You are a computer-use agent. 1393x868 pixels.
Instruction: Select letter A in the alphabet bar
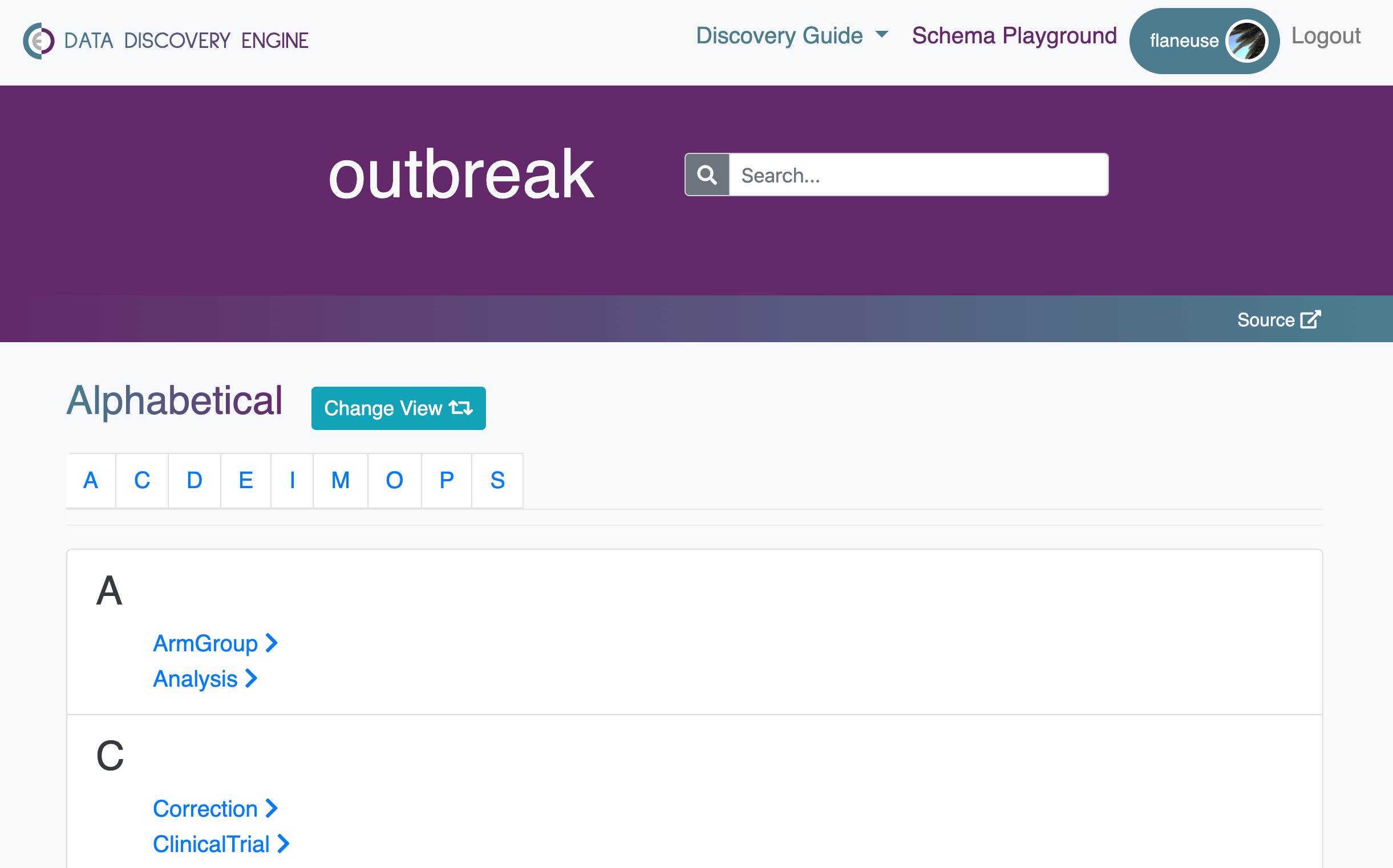[x=91, y=481]
